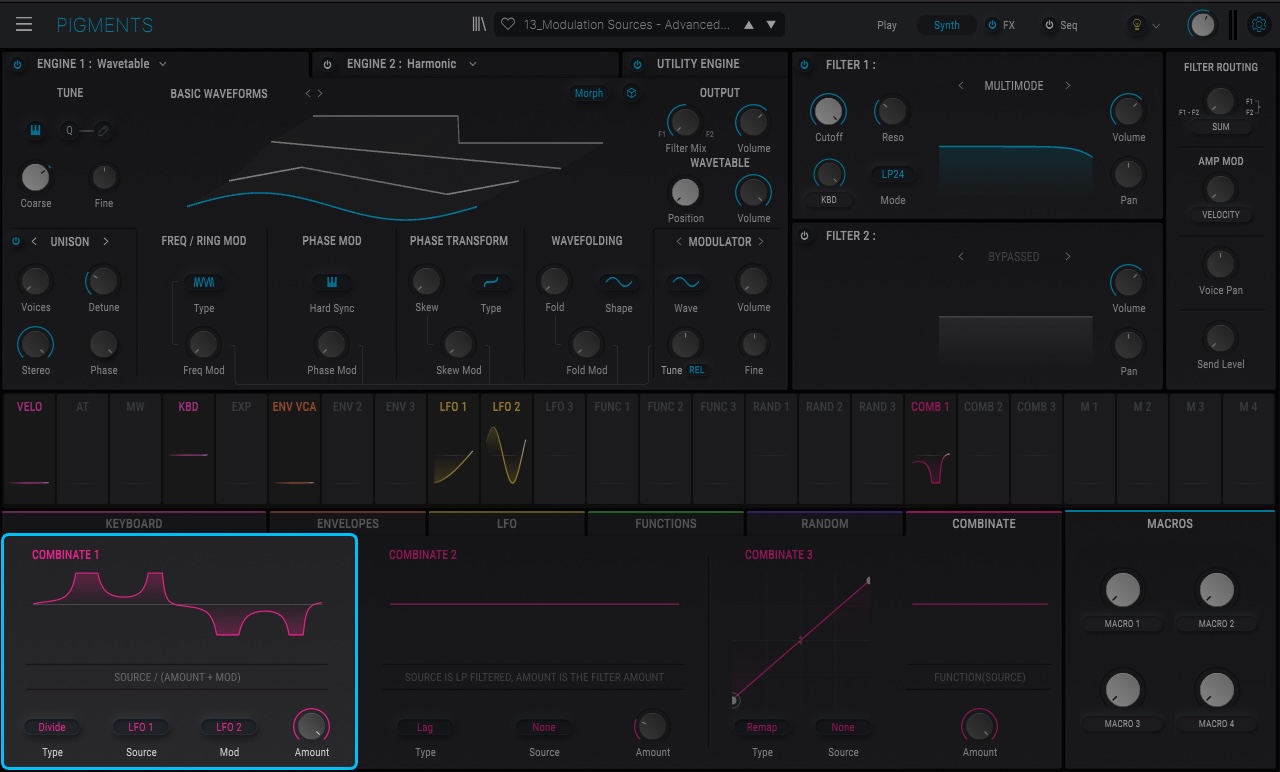1280x772 pixels.
Task: Switch to the Play view
Action: point(887,25)
